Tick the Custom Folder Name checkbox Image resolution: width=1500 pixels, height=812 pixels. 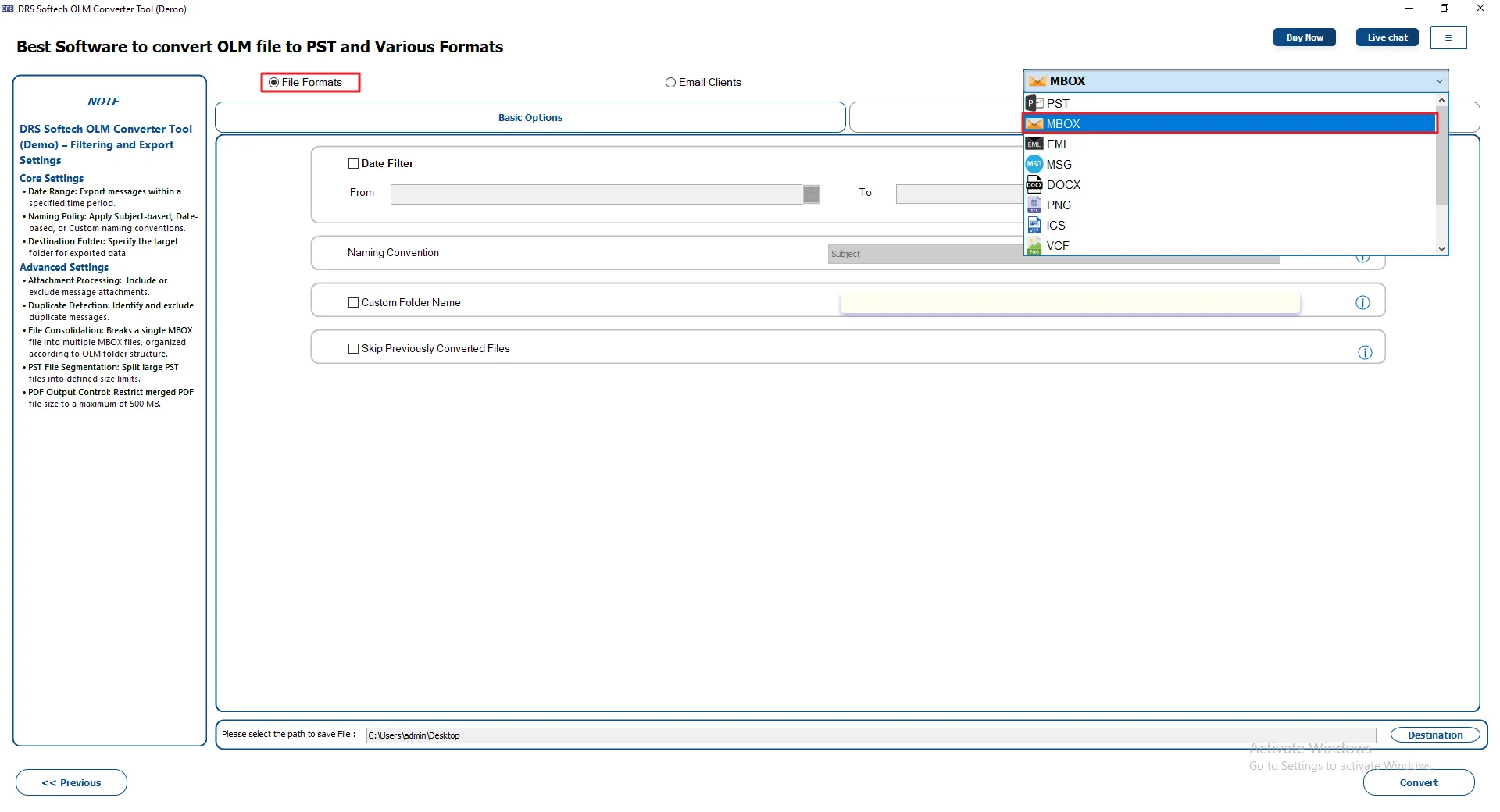click(353, 303)
